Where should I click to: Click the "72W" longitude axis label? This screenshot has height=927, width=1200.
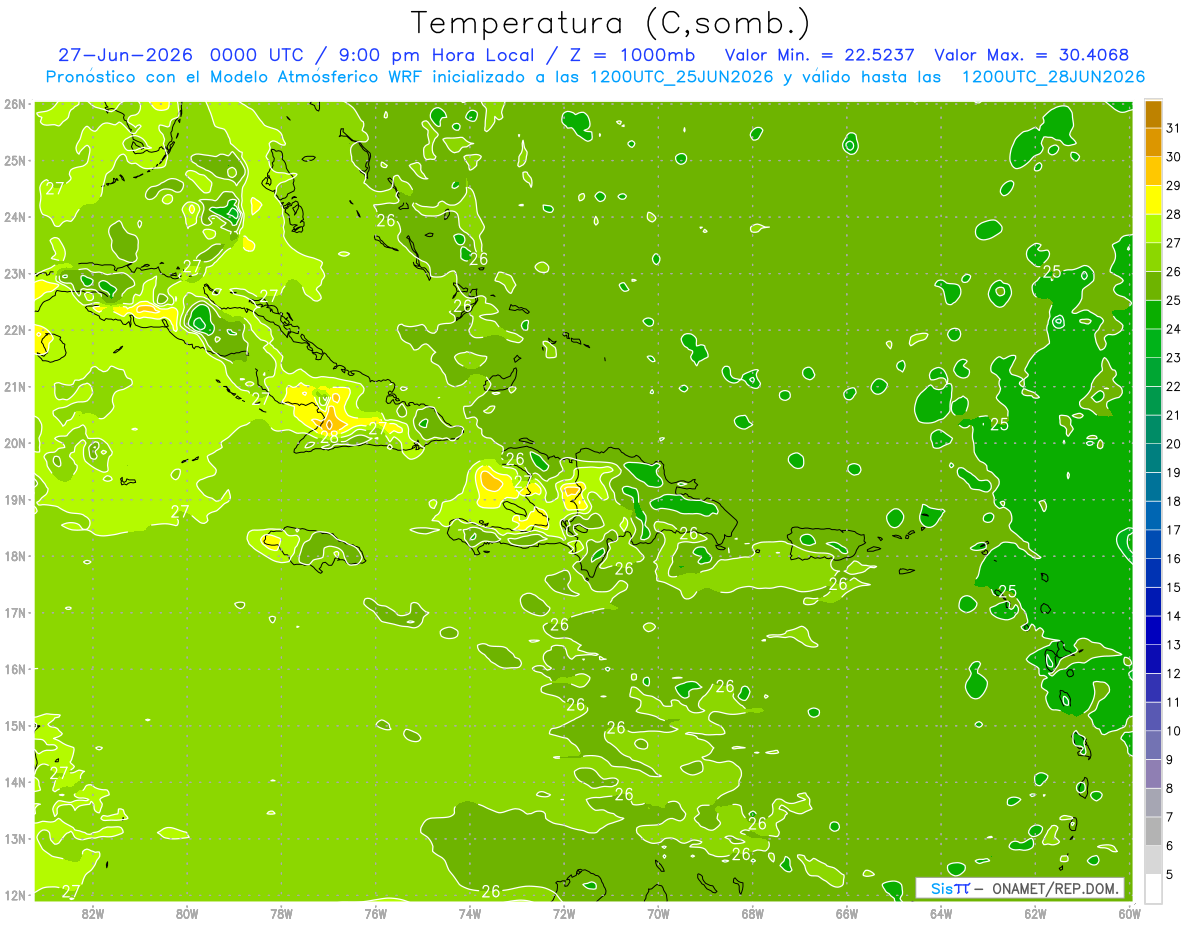(564, 913)
